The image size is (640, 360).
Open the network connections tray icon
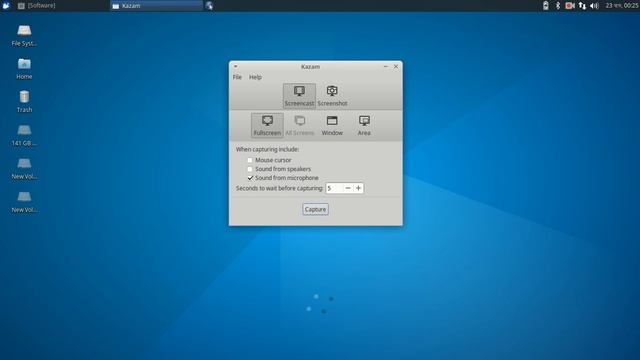point(582,6)
